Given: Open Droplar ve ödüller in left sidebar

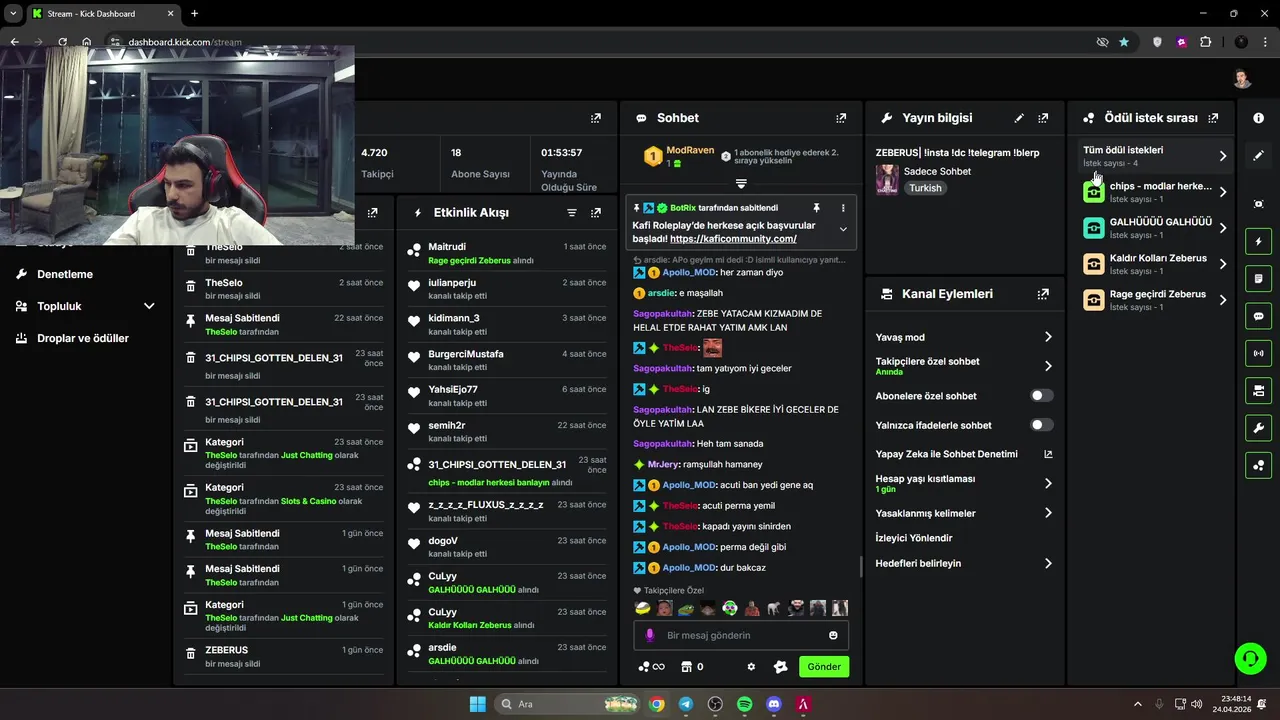Looking at the screenshot, I should [85, 338].
